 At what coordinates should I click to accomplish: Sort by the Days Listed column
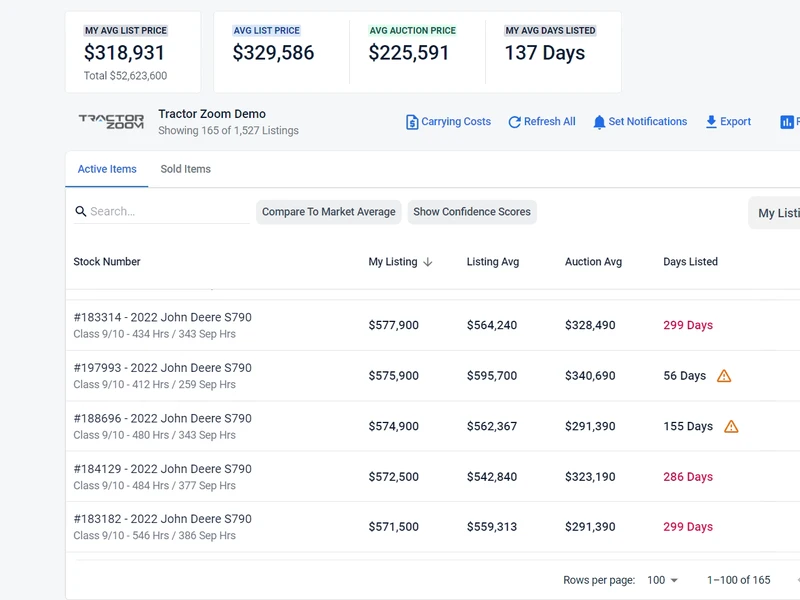pyautogui.click(x=690, y=262)
